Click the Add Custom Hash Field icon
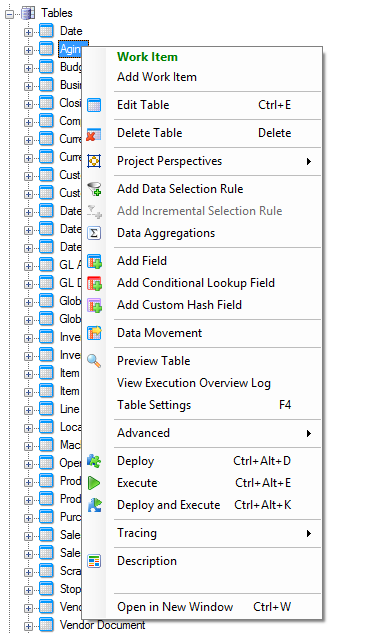 (x=95, y=305)
